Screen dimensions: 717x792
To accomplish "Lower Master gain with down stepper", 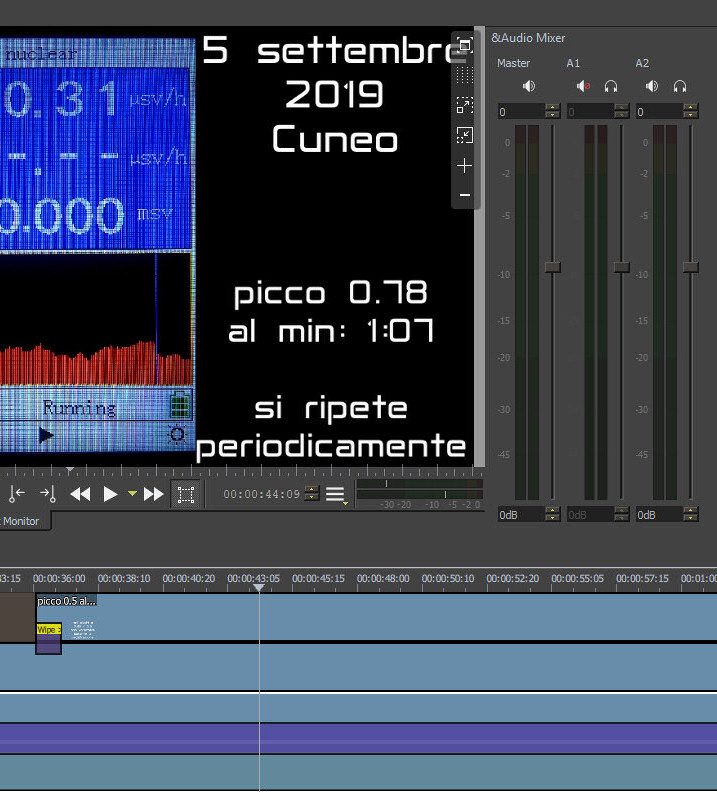I will (x=553, y=518).
